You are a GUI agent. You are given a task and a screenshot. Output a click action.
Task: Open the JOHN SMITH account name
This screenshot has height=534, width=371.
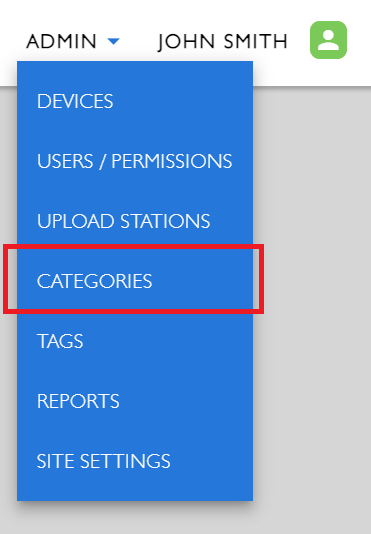(x=223, y=42)
